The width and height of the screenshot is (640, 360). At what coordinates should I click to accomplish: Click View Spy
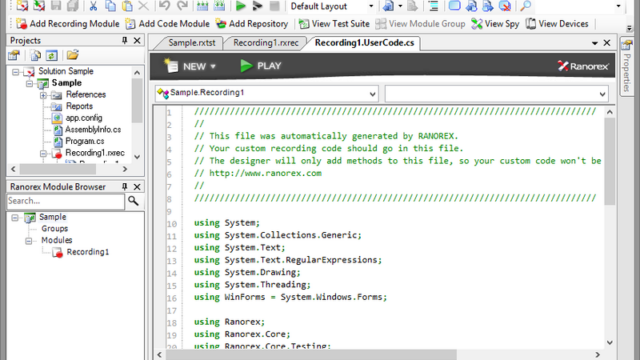coord(495,24)
